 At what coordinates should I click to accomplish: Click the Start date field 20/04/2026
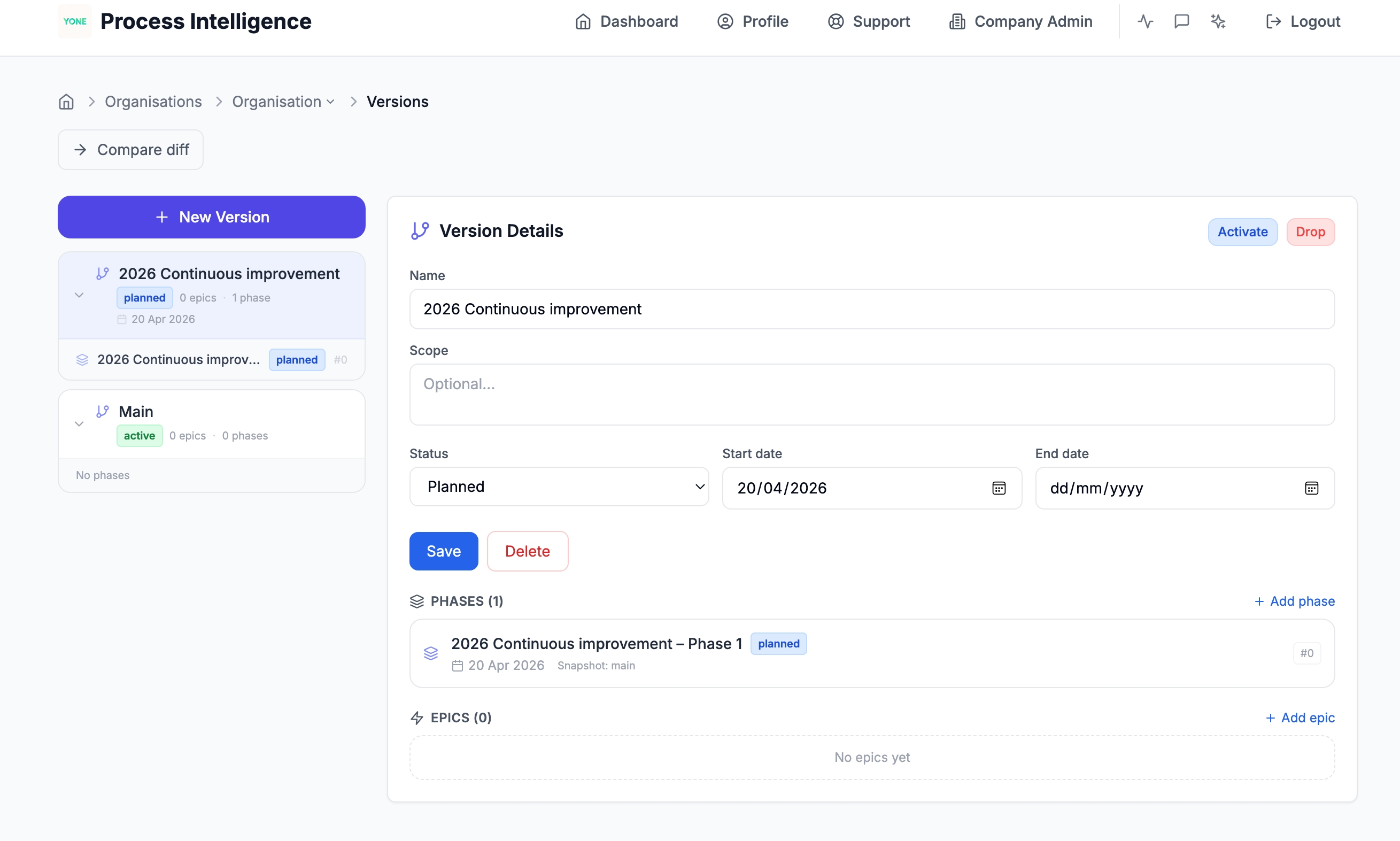[872, 488]
